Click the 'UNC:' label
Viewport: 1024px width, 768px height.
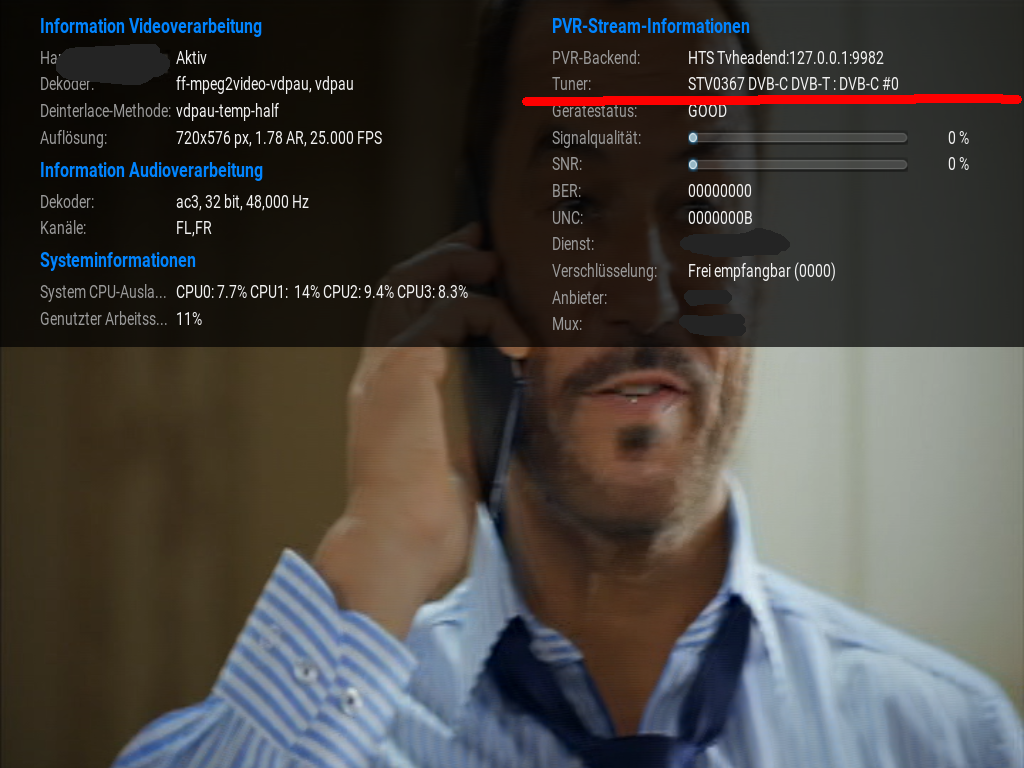(568, 218)
